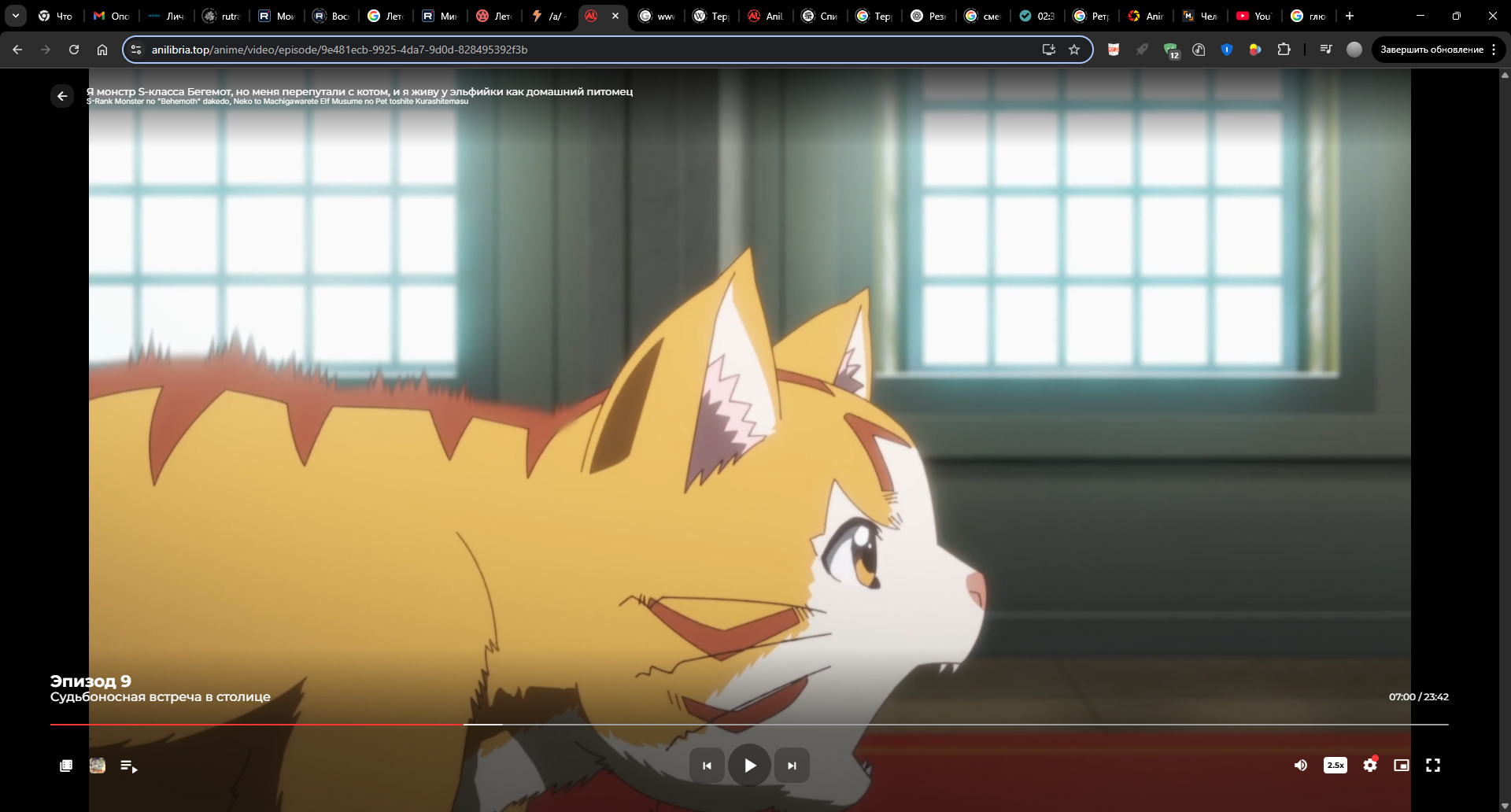Close the active AniLibria tab

(615, 16)
